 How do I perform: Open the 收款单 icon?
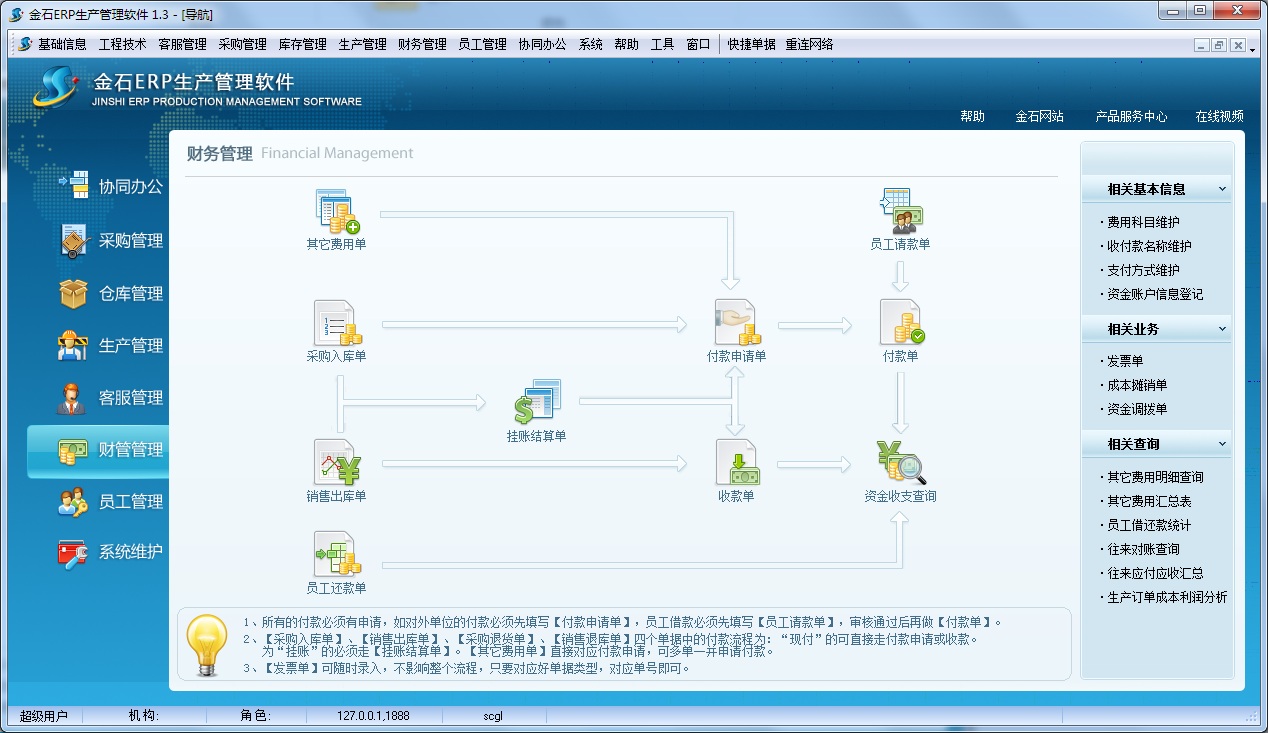click(736, 464)
